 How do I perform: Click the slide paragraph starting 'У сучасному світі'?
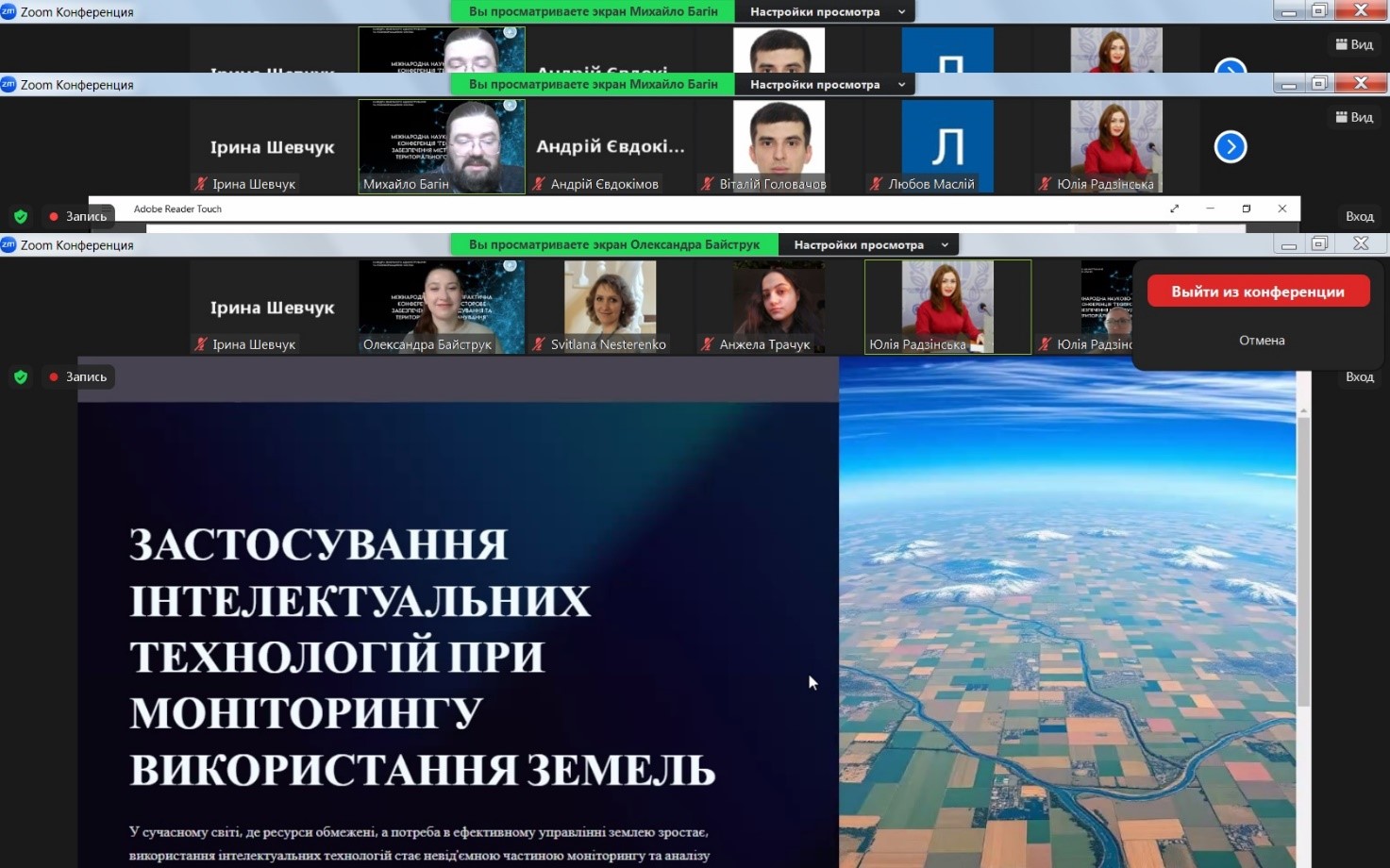point(420,843)
